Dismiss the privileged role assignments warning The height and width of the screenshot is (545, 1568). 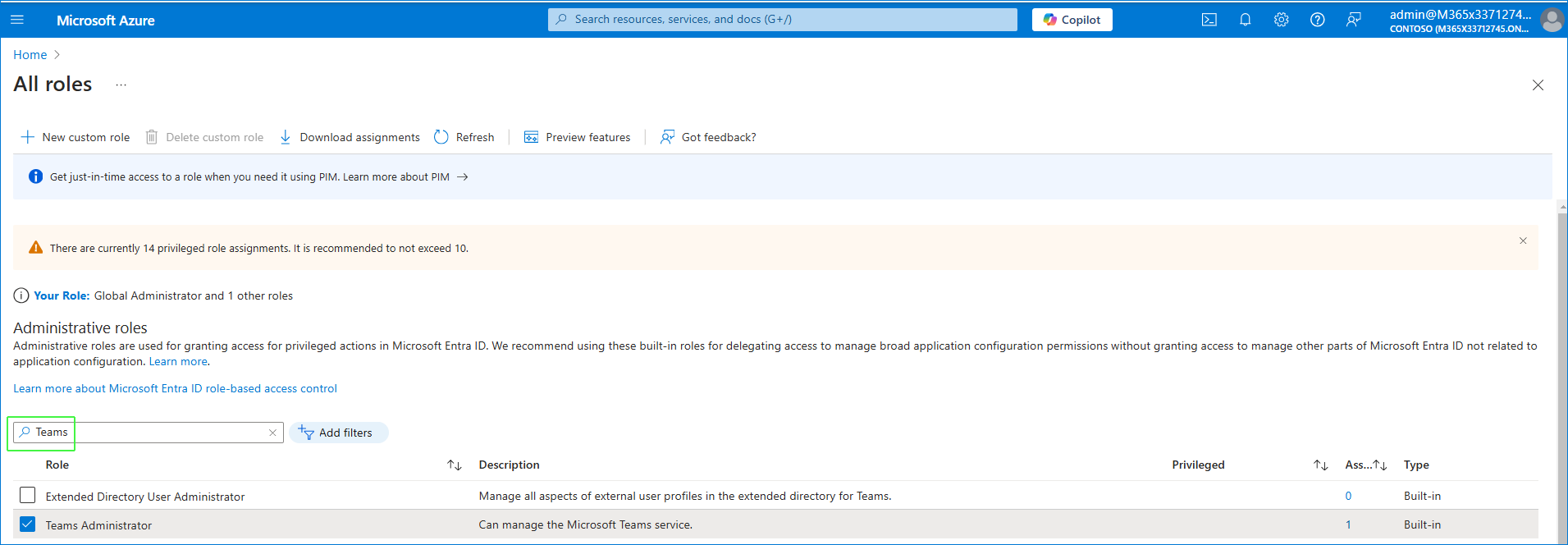coord(1523,240)
